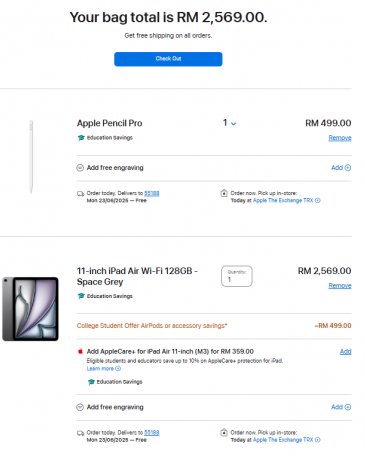Change iPad Air delivery postcode 55188

[x=151, y=433]
